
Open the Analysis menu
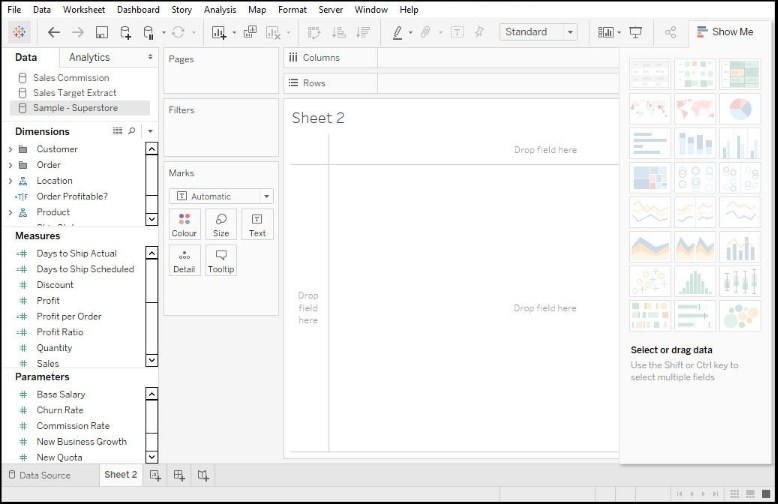coord(220,9)
